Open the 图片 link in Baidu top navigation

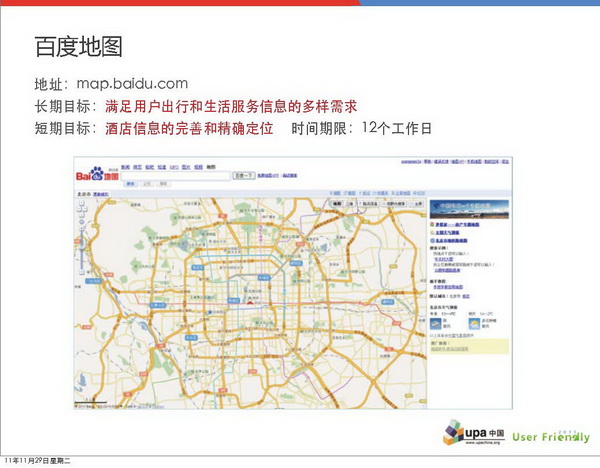186,167
